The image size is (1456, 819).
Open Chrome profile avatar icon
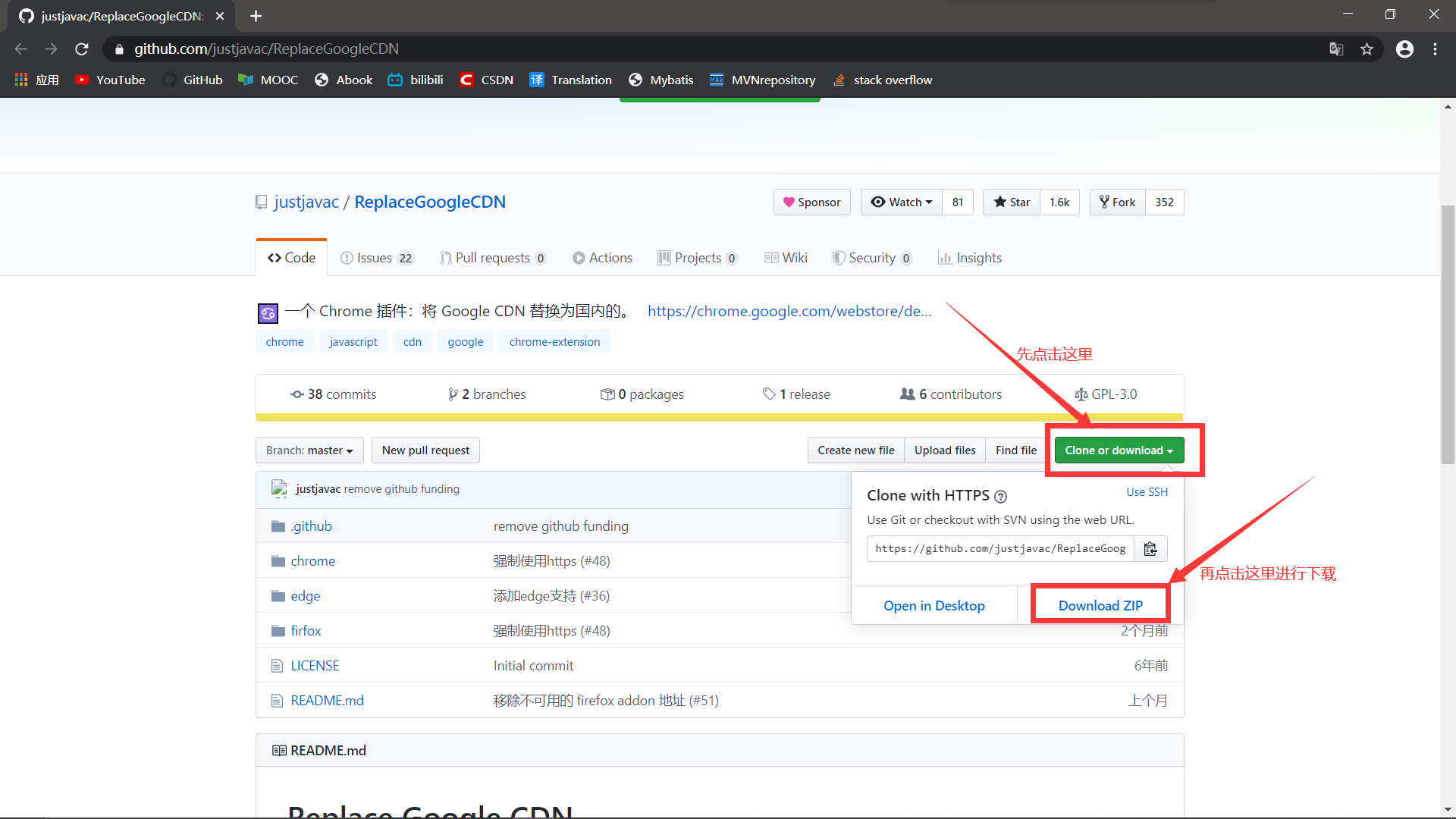(1404, 49)
